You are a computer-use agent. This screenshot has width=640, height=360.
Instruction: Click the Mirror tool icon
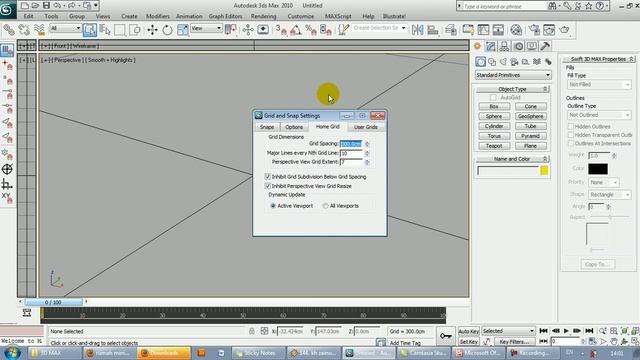click(417, 30)
